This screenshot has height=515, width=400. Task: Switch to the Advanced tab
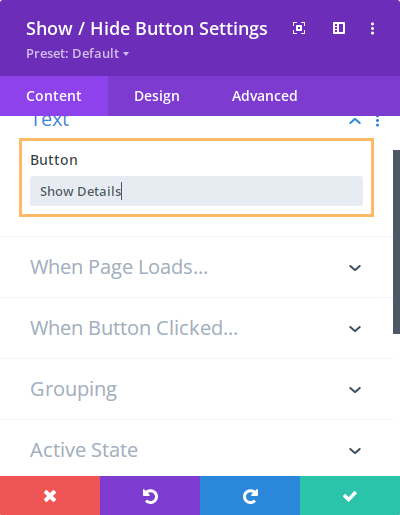click(265, 96)
